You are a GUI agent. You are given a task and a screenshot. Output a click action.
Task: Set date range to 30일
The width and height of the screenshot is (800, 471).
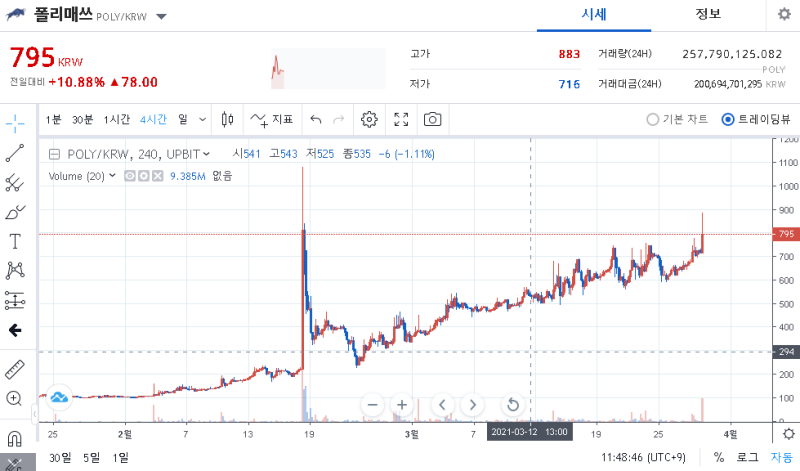pos(60,458)
